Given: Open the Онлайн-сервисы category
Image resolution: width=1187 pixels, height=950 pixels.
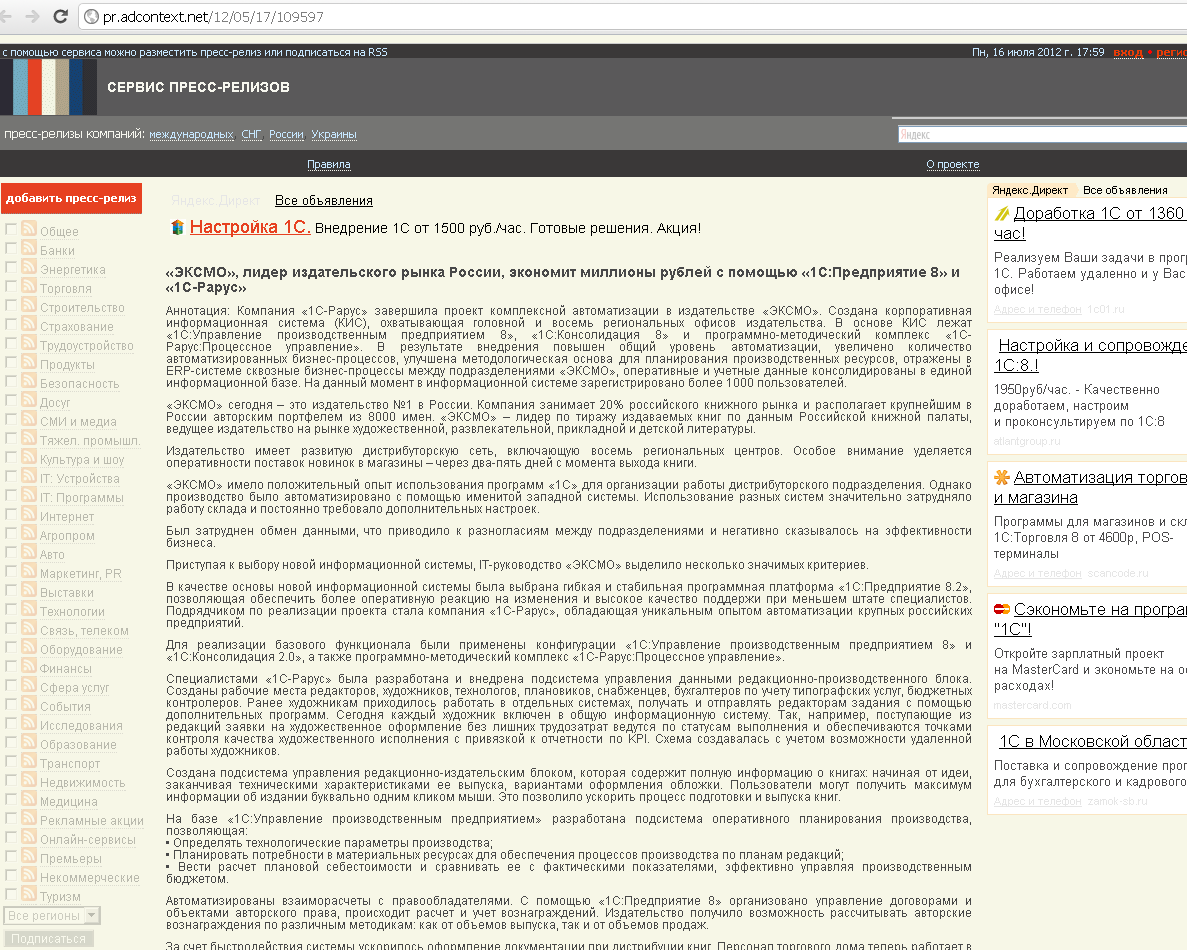Looking at the screenshot, I should (x=88, y=839).
